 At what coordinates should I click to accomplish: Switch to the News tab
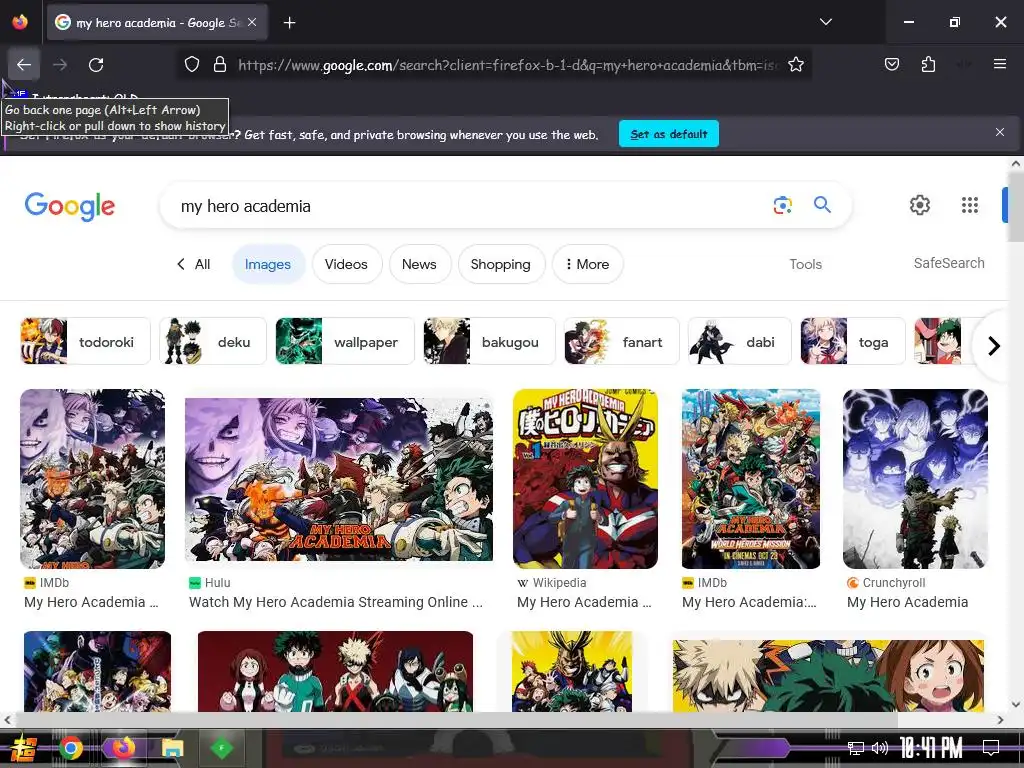pyautogui.click(x=419, y=264)
